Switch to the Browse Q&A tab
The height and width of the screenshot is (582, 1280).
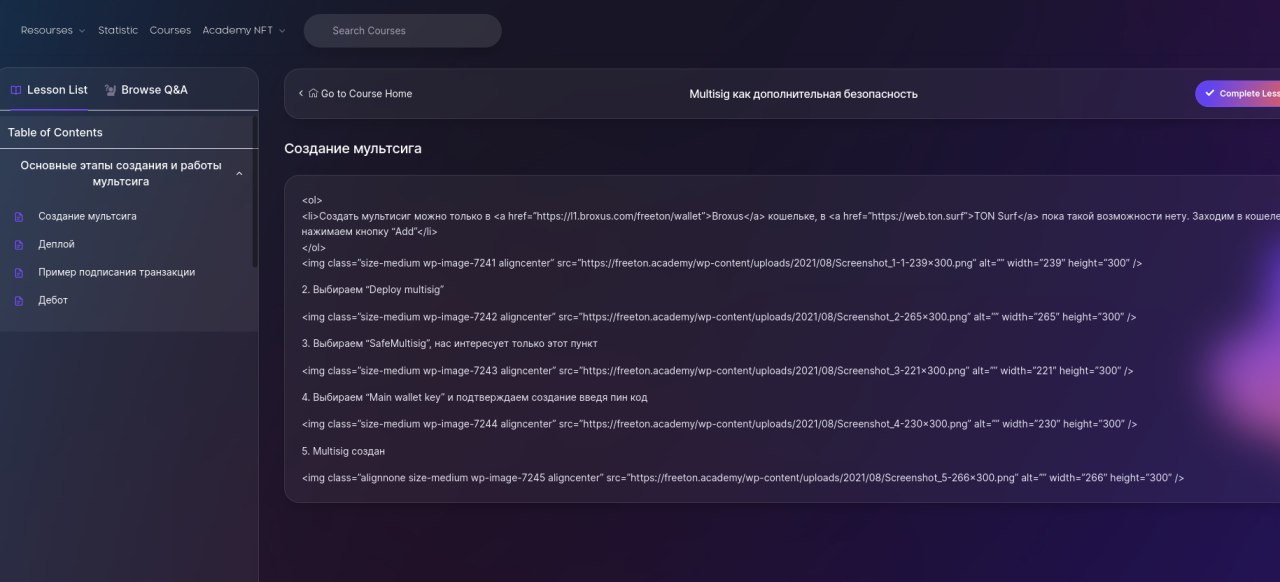pos(153,90)
